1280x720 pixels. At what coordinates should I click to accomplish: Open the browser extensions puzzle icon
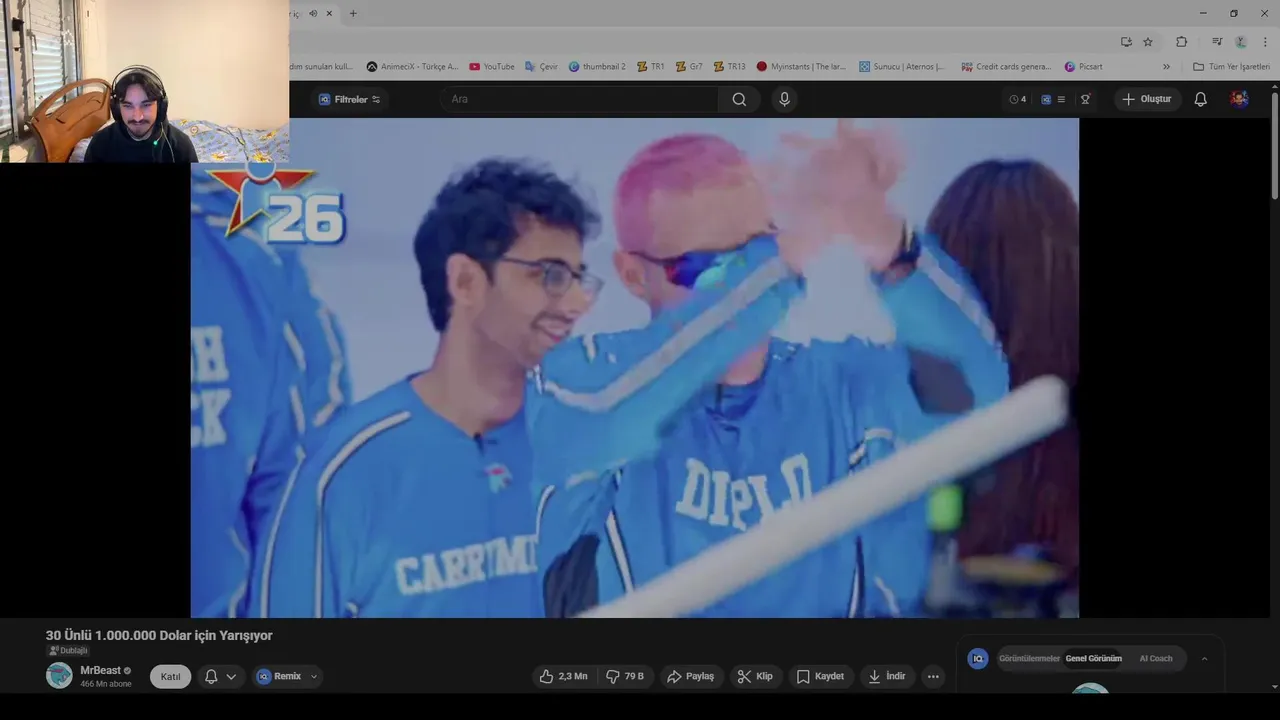click(x=1182, y=41)
